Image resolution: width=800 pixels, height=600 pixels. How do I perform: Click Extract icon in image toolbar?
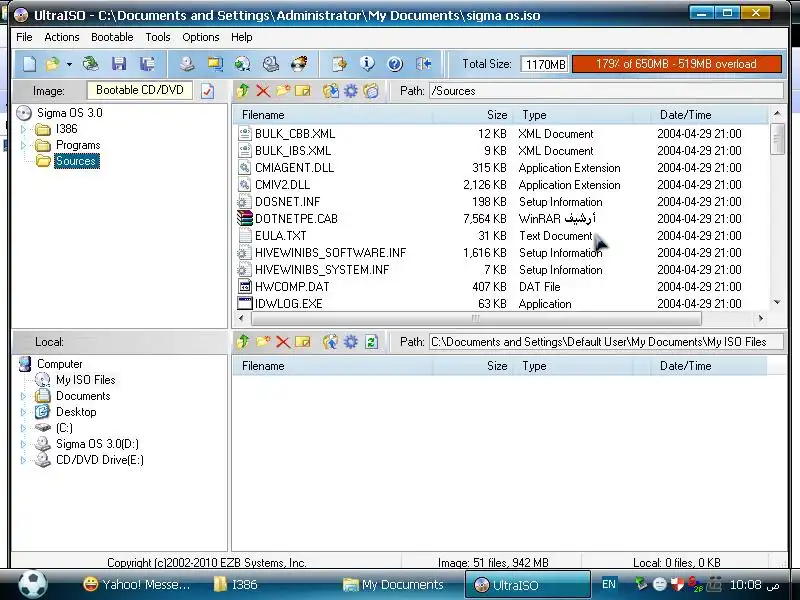pyautogui.click(x=331, y=91)
